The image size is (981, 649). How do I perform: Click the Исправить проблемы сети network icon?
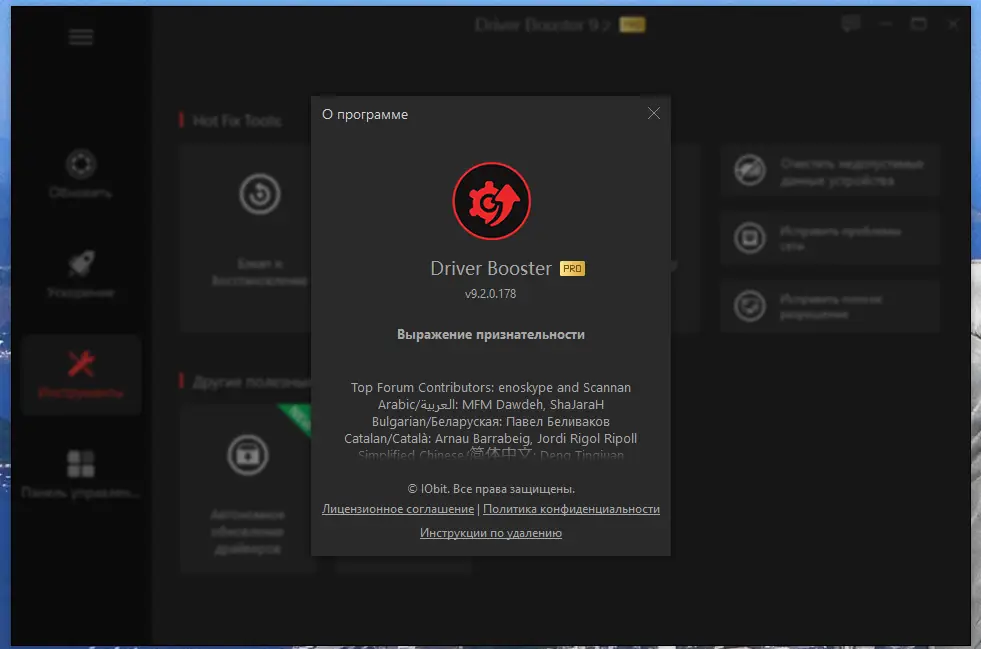(x=748, y=236)
